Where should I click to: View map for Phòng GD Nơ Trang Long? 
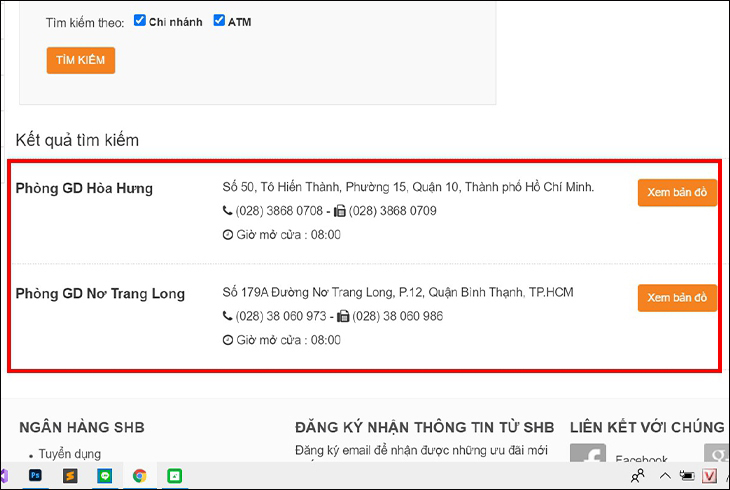[677, 298]
